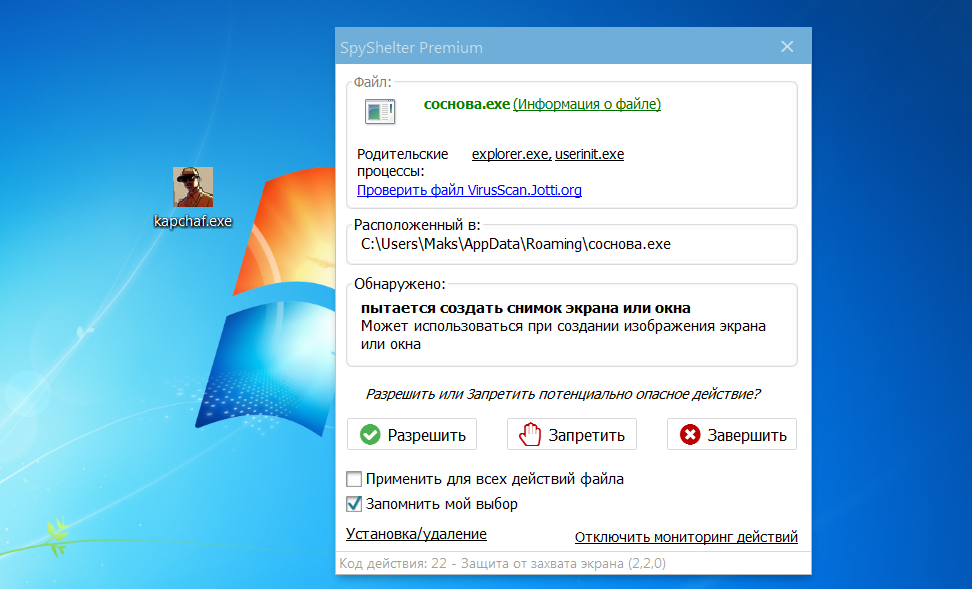Terminate the process with Завершить button
This screenshot has height=589, width=972.
(x=731, y=435)
